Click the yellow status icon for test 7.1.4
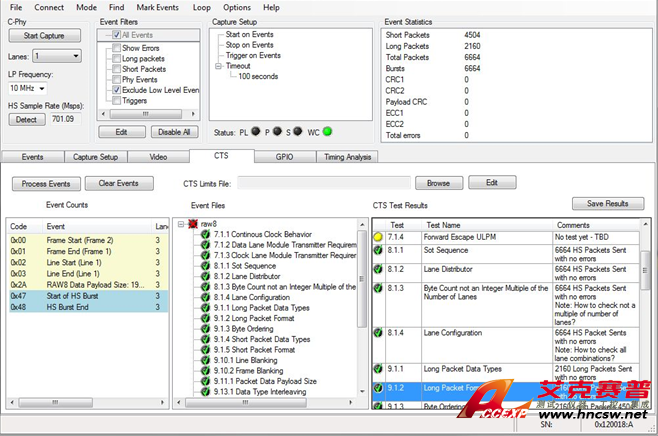658x436 pixels. (379, 238)
